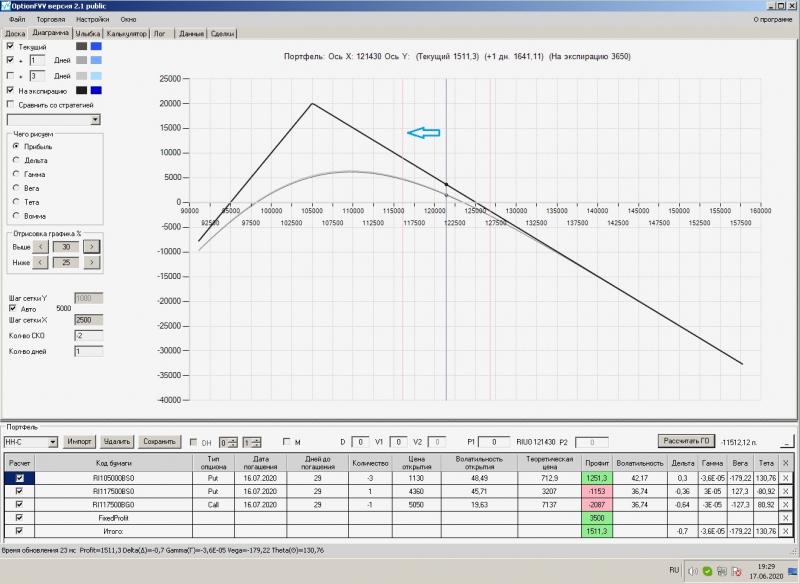Decrease the Выше percentage with left arrow

40,247
